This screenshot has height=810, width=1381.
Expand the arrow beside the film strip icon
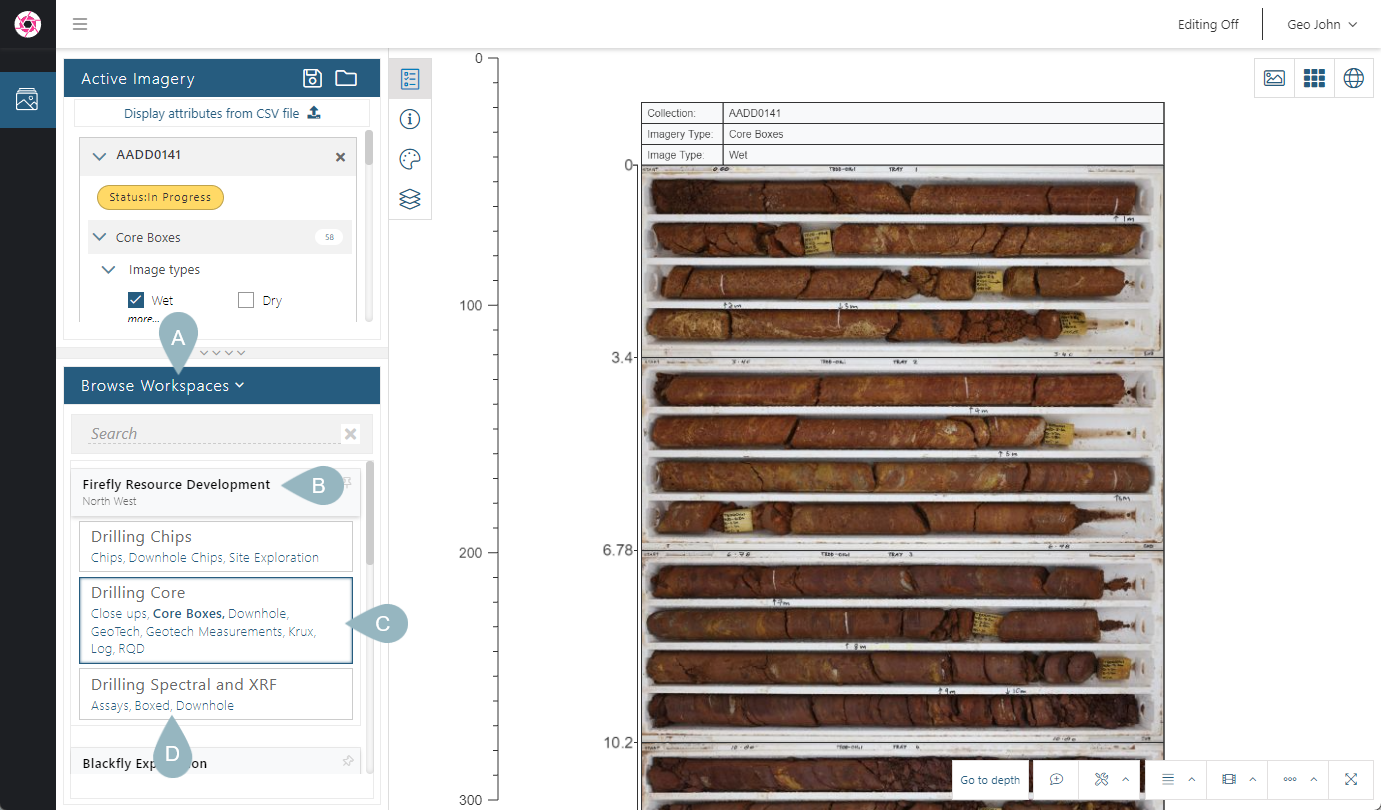[1252, 779]
